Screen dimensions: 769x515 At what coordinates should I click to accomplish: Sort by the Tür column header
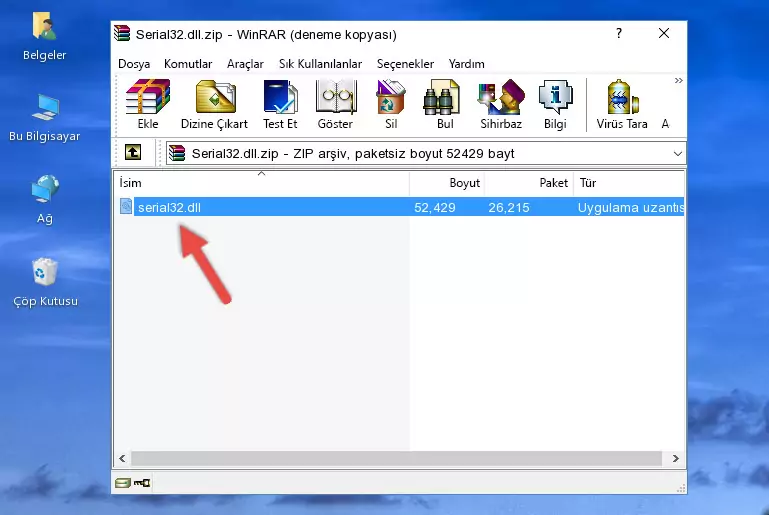(629, 183)
